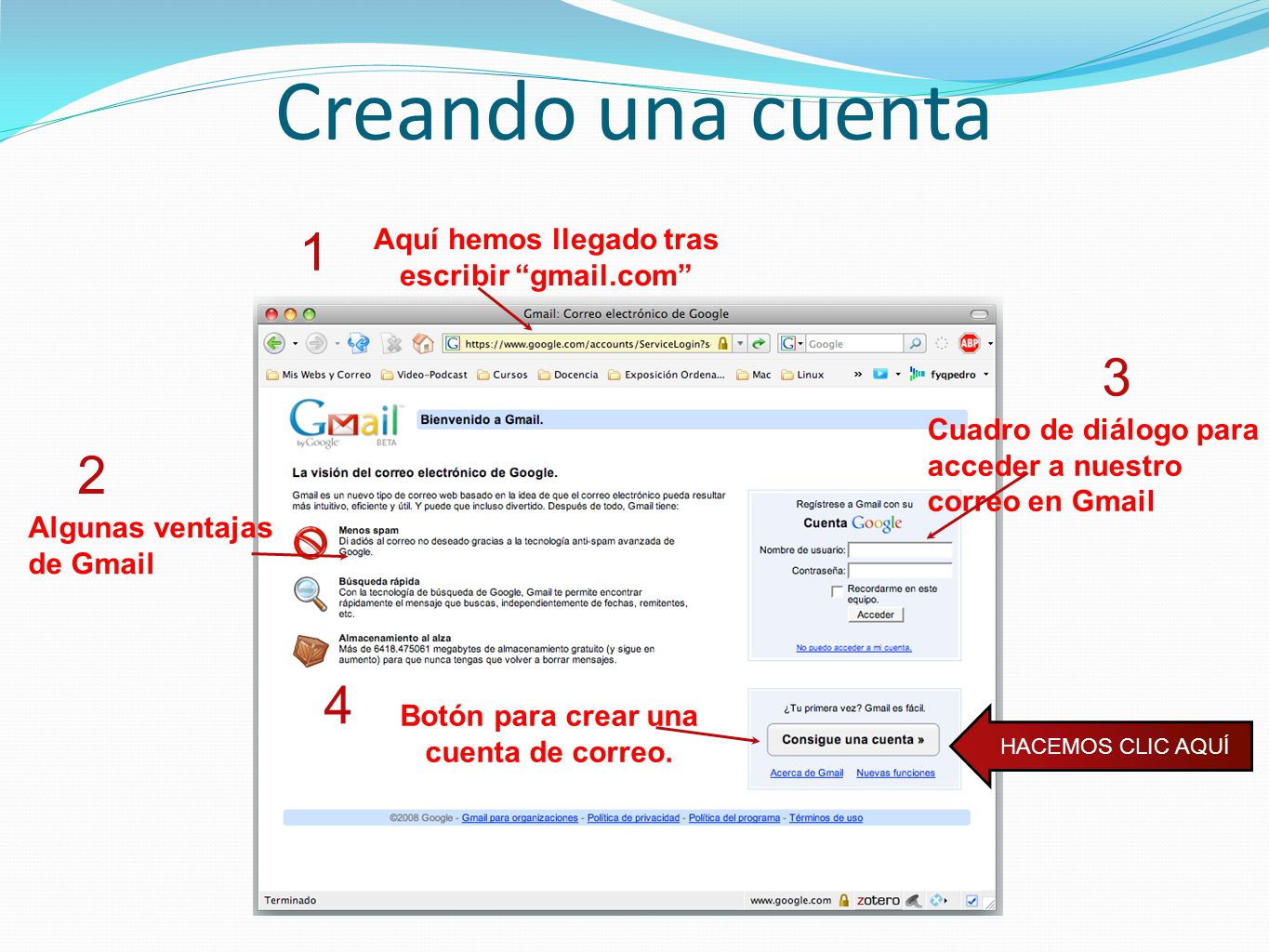Open the Gmail para organizaciones link
The height and width of the screenshot is (952, 1269).
520,818
